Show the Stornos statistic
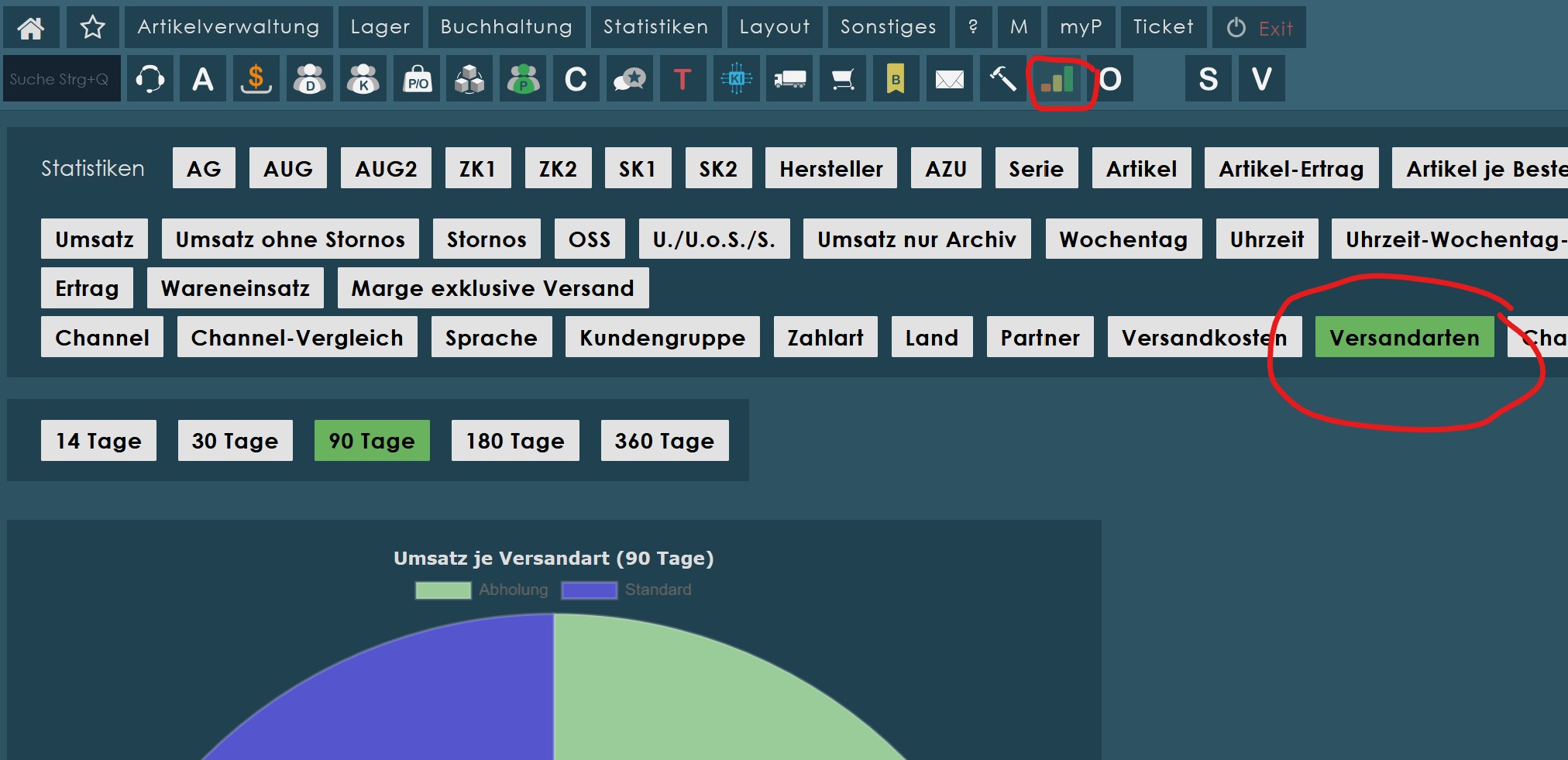The image size is (1568, 760). (487, 239)
